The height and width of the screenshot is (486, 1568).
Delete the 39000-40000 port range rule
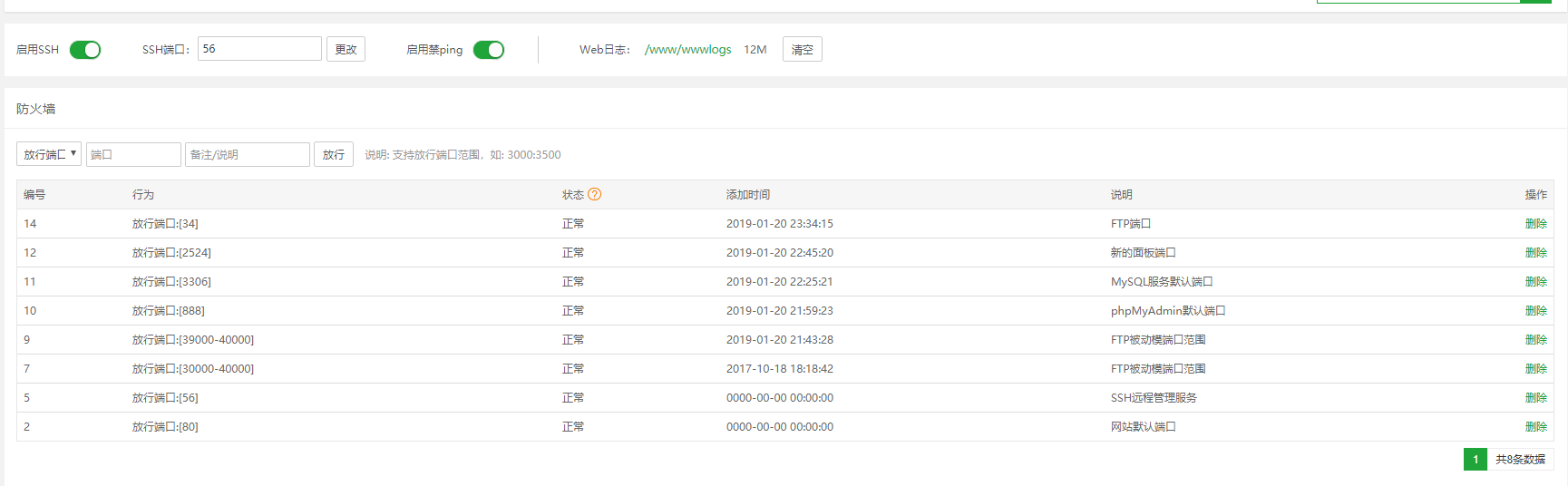(1536, 340)
